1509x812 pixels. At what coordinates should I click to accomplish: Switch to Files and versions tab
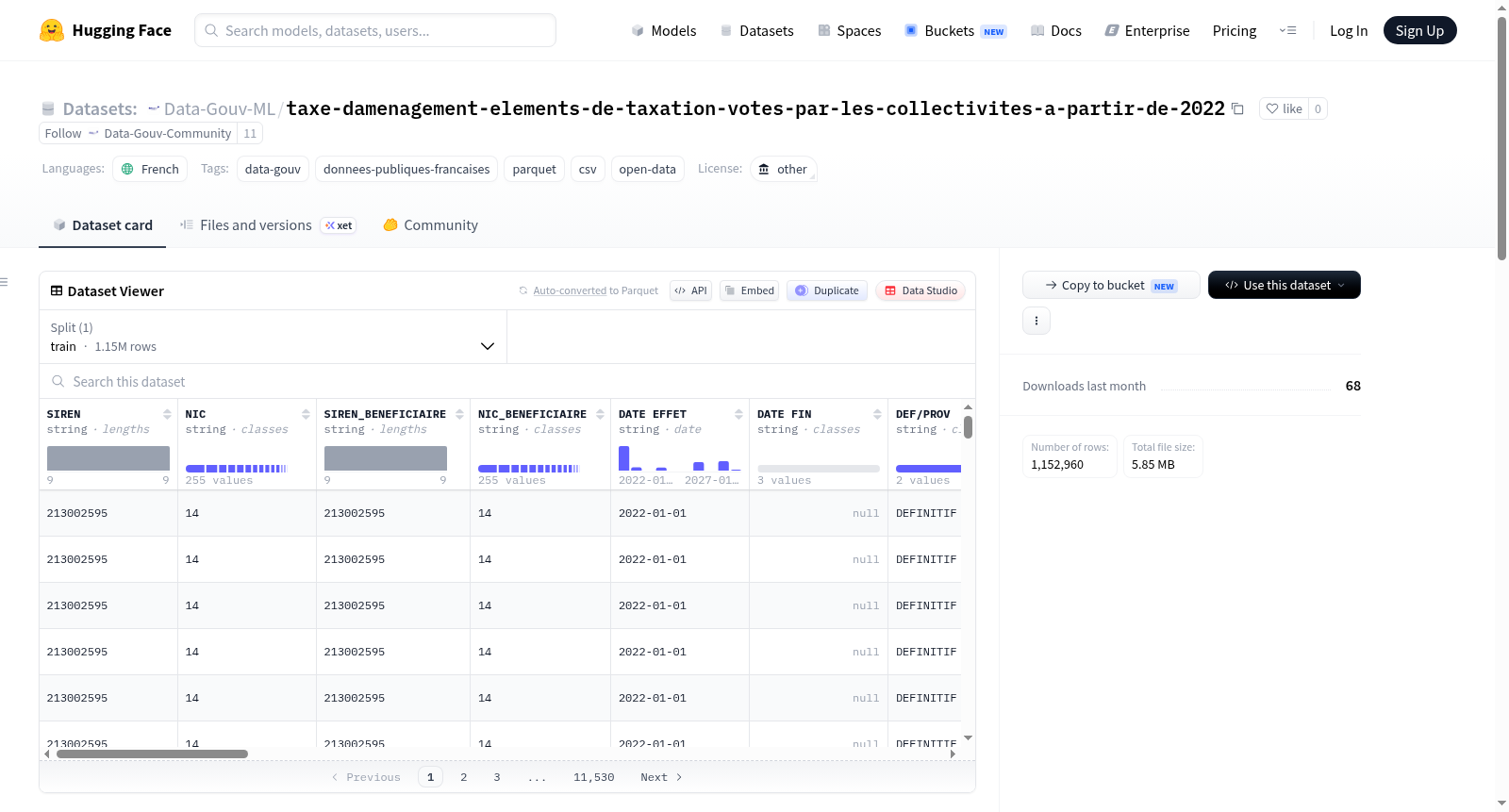point(267,225)
